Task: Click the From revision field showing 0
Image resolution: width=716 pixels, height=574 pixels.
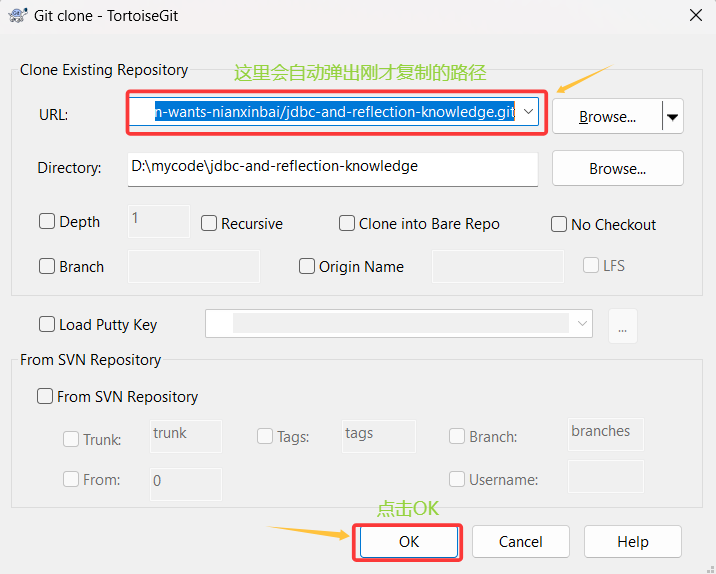Action: (186, 484)
